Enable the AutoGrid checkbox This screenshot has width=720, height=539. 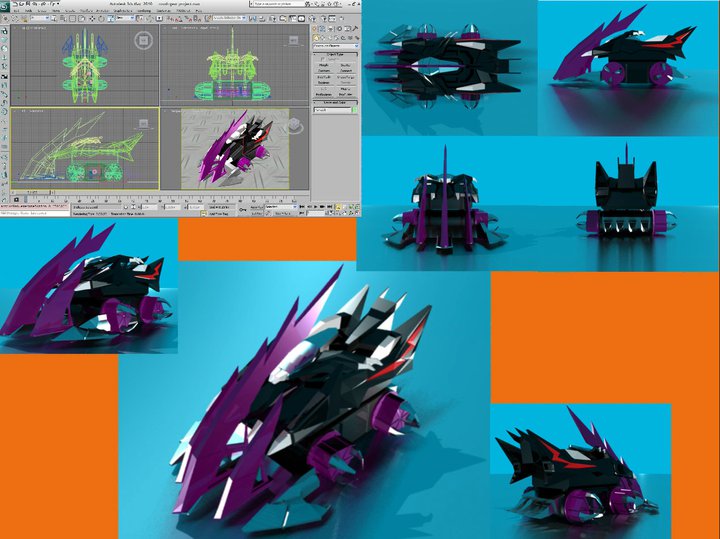pos(322,59)
